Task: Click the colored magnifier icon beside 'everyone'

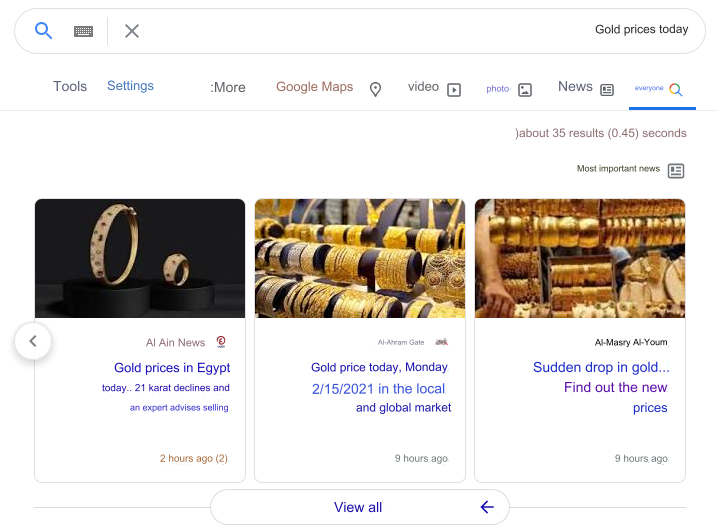Action: click(675, 90)
